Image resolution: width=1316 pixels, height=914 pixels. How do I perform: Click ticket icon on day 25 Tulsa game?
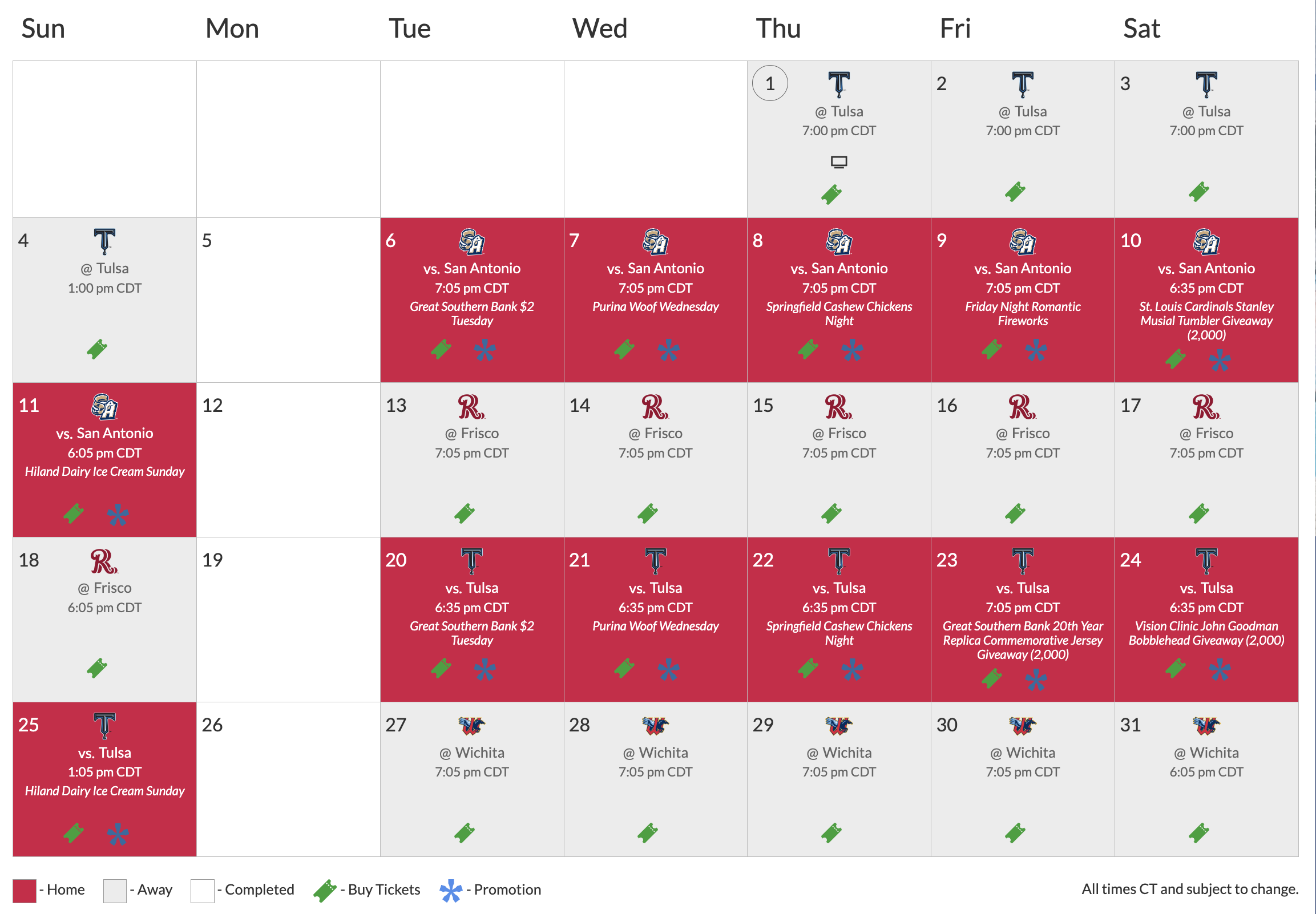(x=74, y=832)
